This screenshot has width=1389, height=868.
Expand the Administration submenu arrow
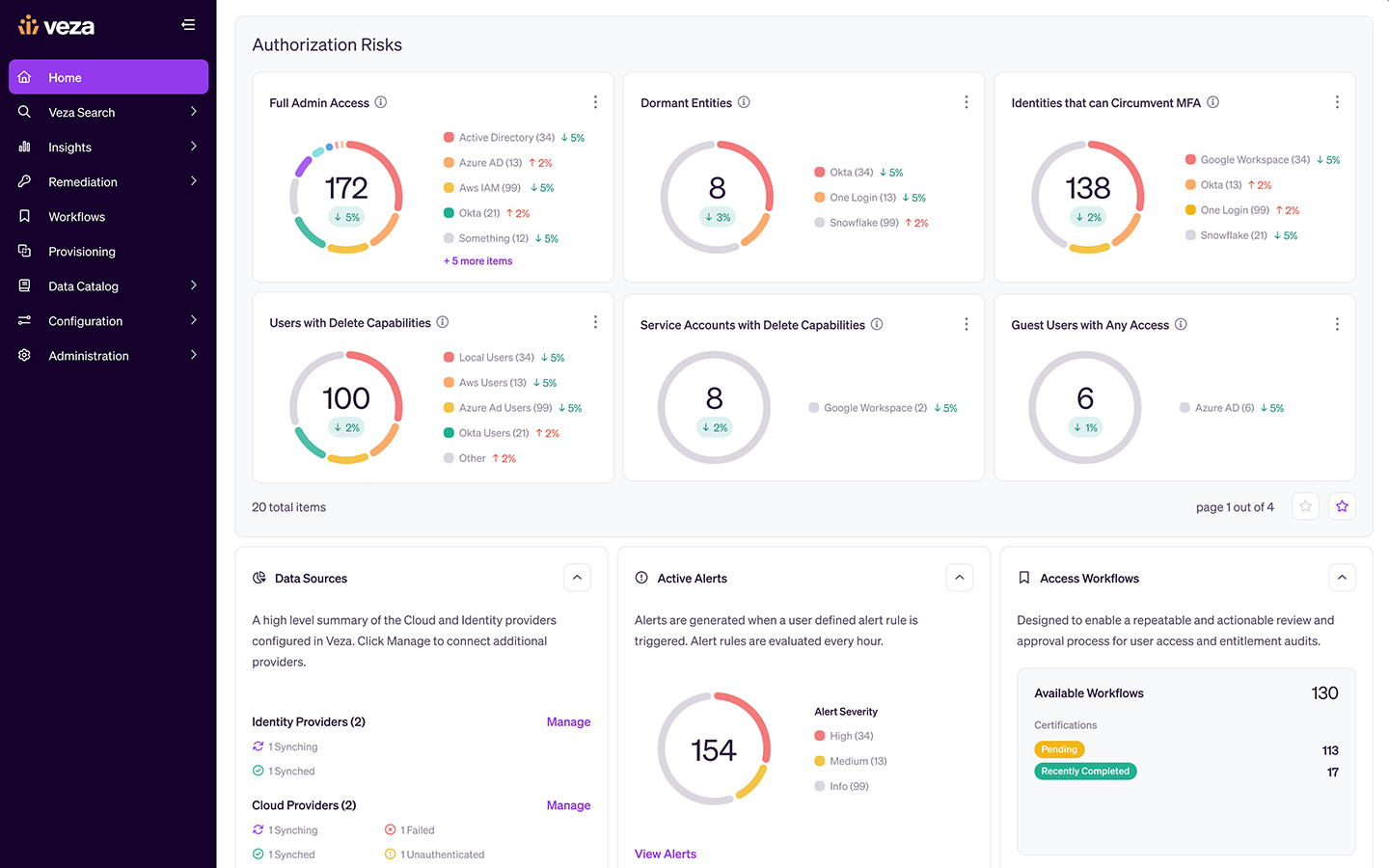[194, 355]
